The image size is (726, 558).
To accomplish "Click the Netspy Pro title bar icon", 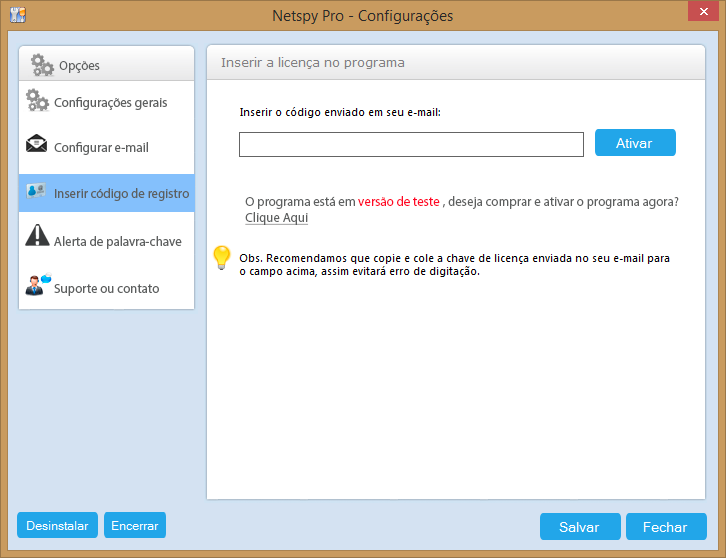I will coord(18,15).
